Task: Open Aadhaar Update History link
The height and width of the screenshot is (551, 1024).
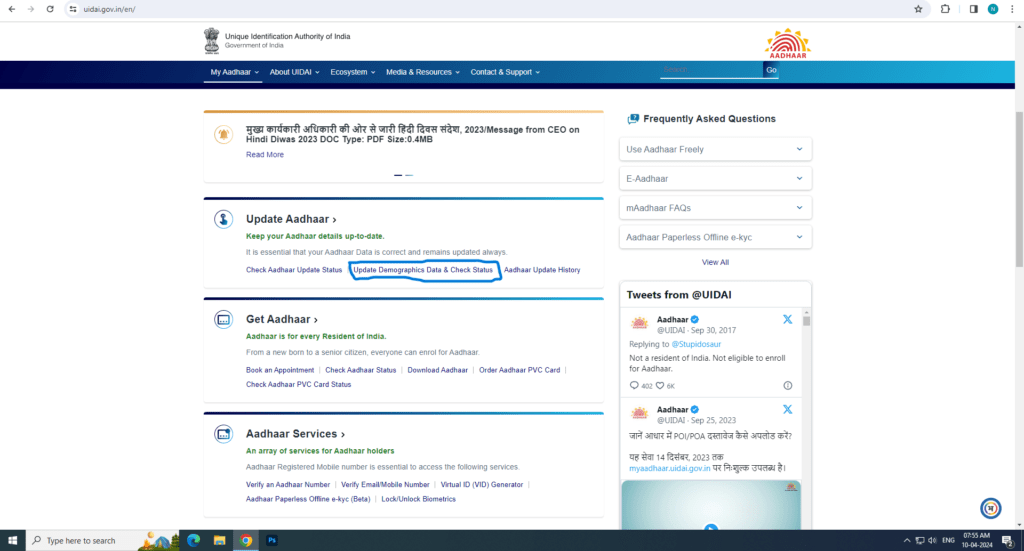Action: point(542,270)
